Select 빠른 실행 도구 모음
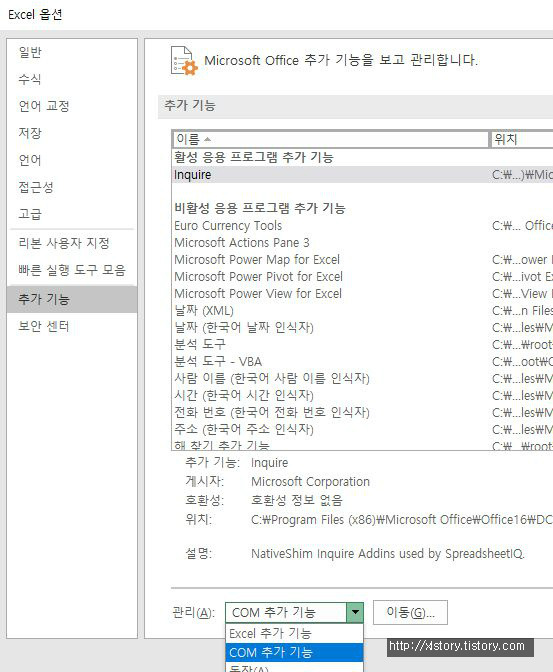 [72, 270]
